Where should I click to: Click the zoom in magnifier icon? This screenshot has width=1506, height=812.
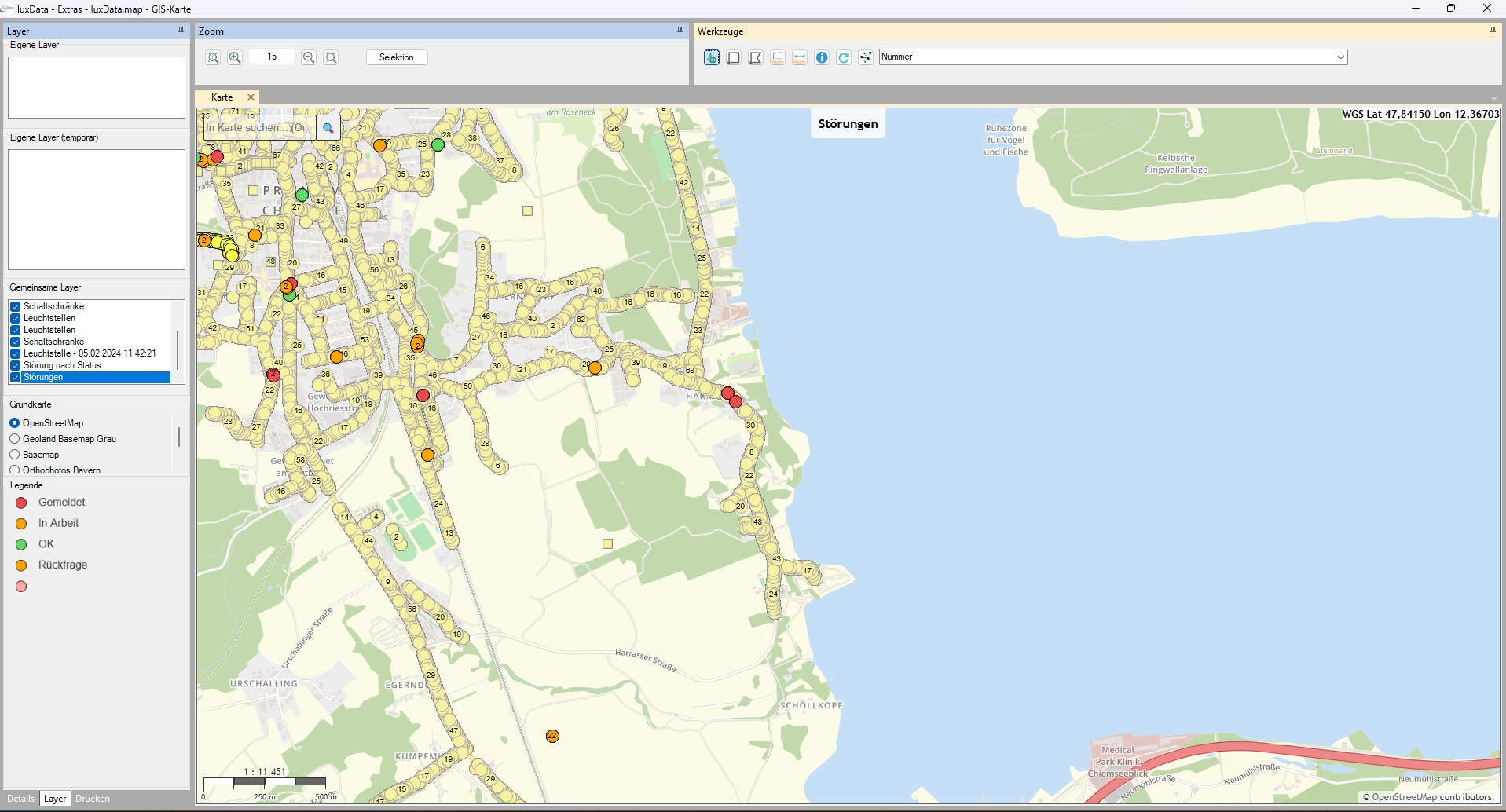[235, 57]
